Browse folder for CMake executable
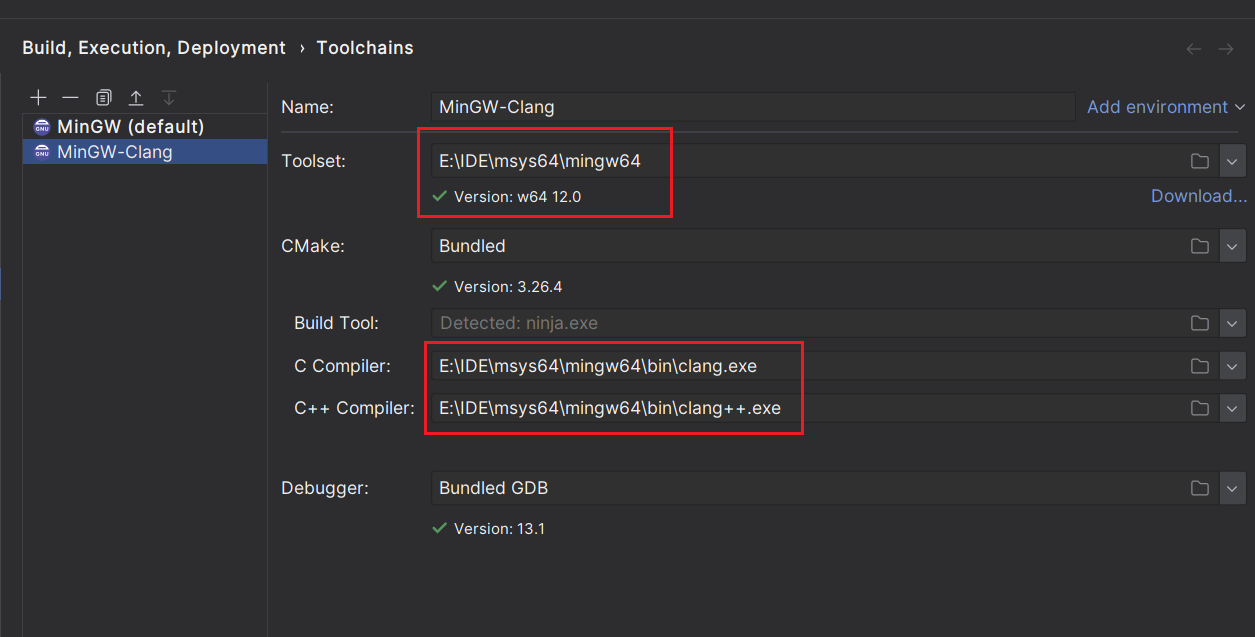This screenshot has height=637, width=1255. tap(1200, 246)
